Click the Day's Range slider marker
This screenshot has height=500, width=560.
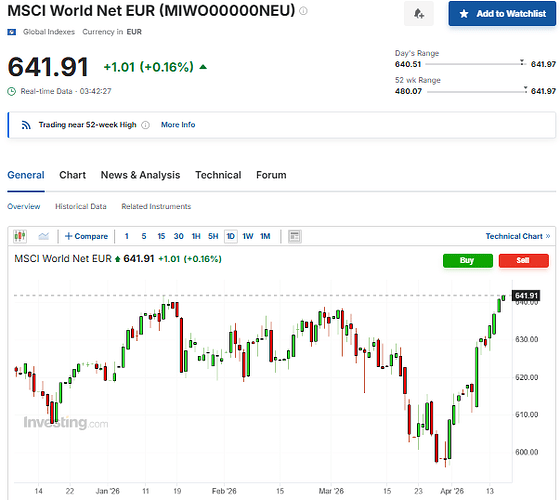[522, 62]
